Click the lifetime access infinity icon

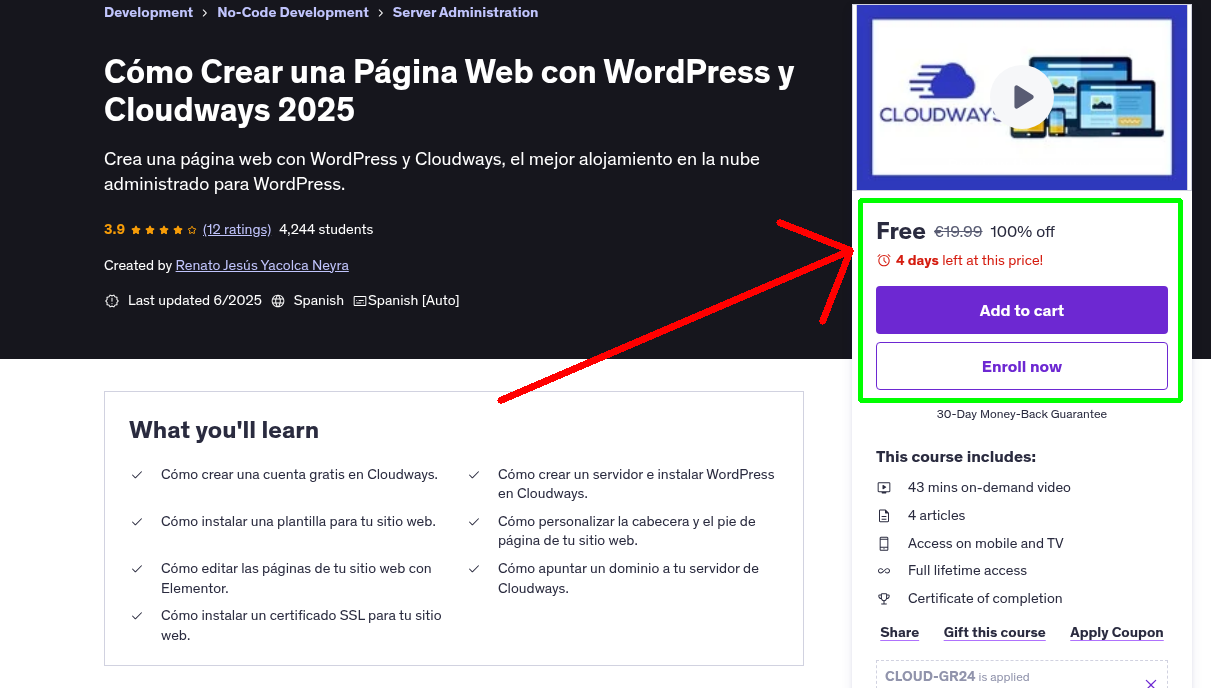point(884,571)
